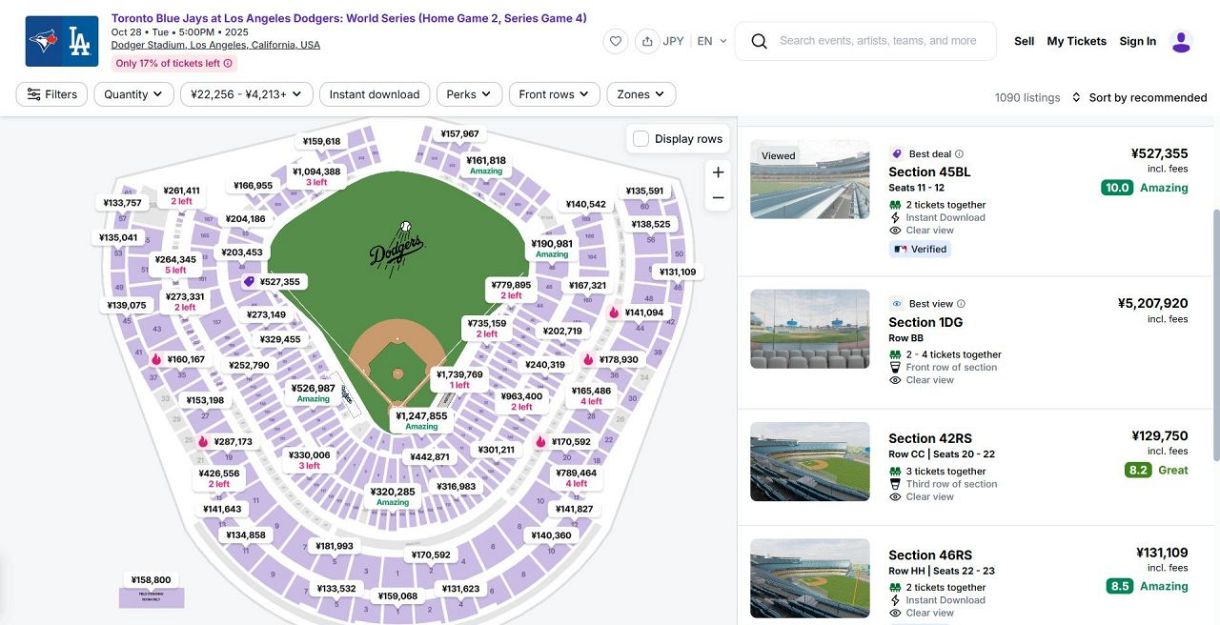Click Filters sliders icon button
The image size is (1220, 625).
click(52, 94)
